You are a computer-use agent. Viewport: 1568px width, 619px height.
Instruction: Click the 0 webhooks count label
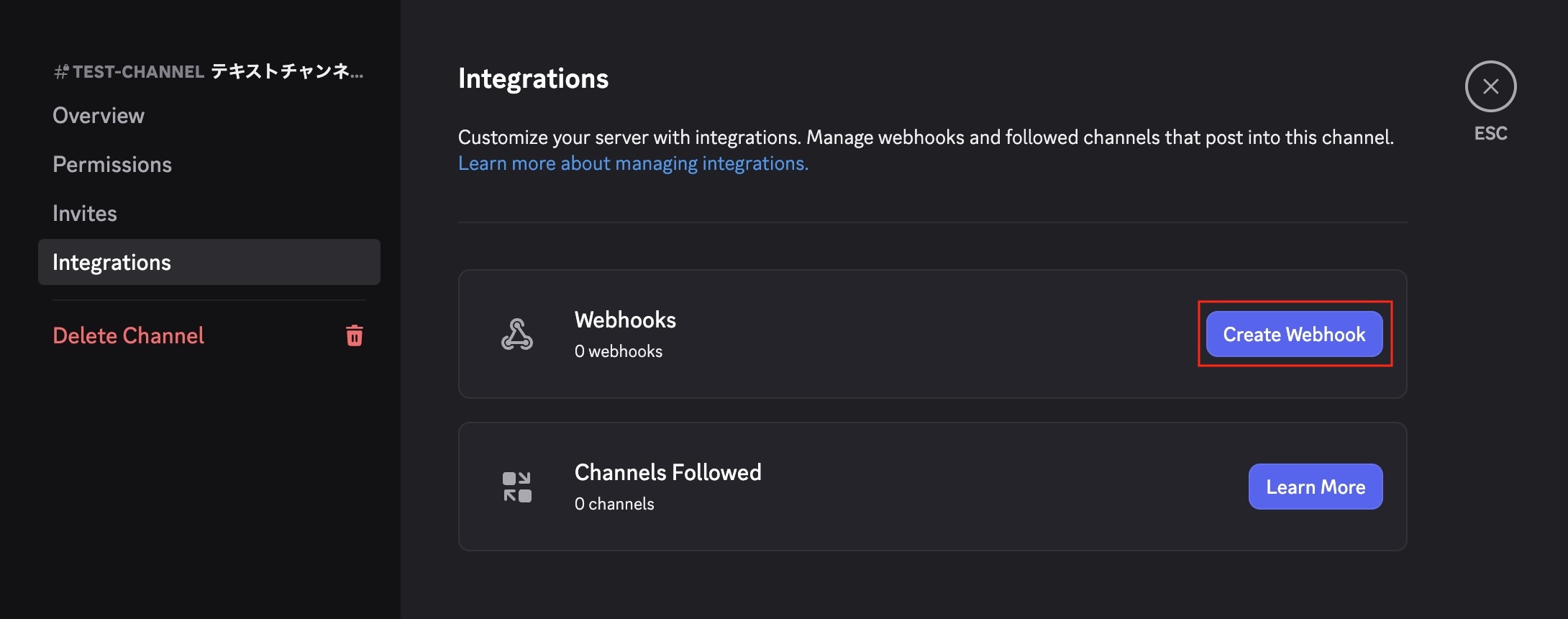(618, 351)
